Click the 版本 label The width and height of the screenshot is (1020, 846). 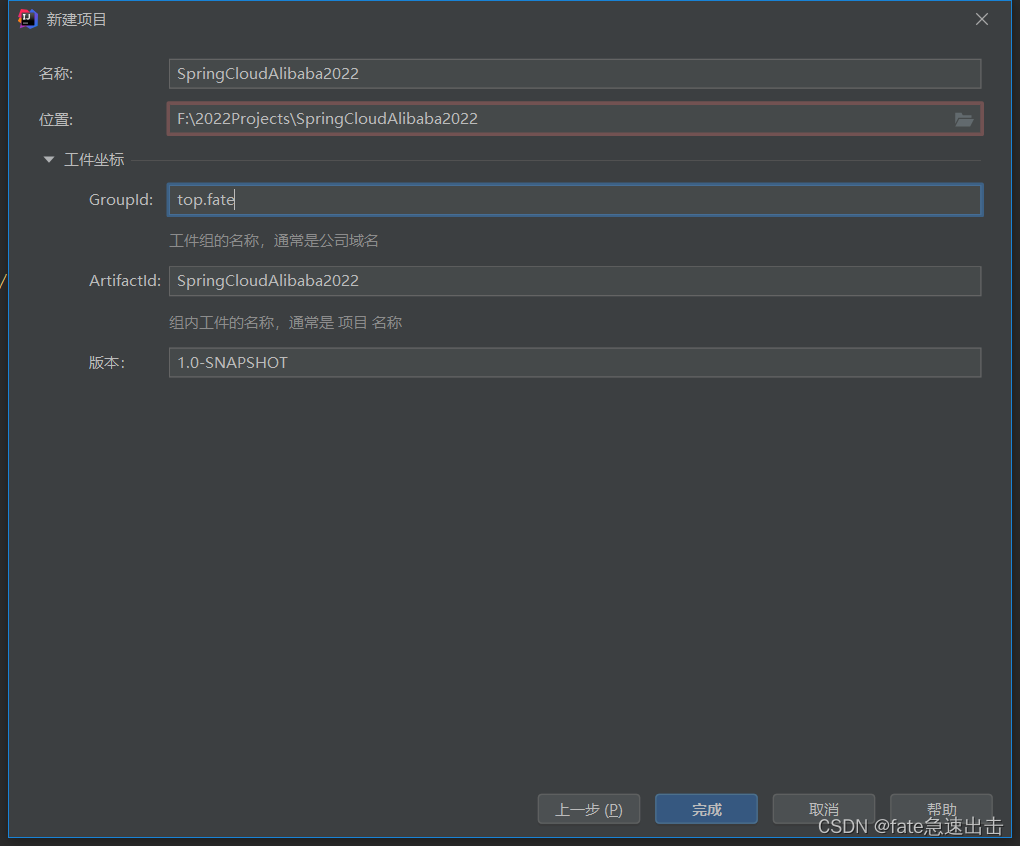(x=107, y=363)
